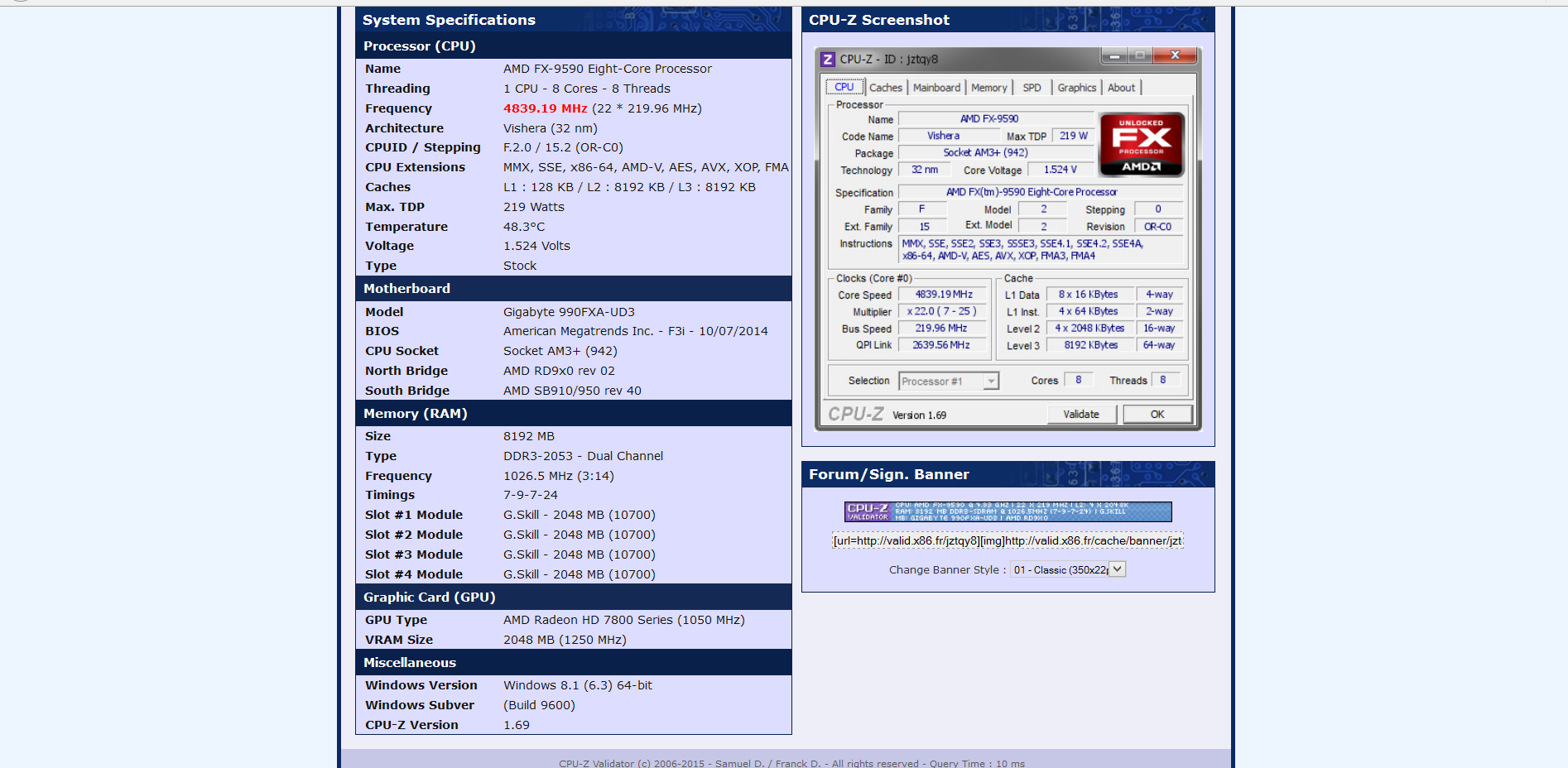The height and width of the screenshot is (768, 1568).
Task: Open the About tab
Action: [x=1122, y=88]
